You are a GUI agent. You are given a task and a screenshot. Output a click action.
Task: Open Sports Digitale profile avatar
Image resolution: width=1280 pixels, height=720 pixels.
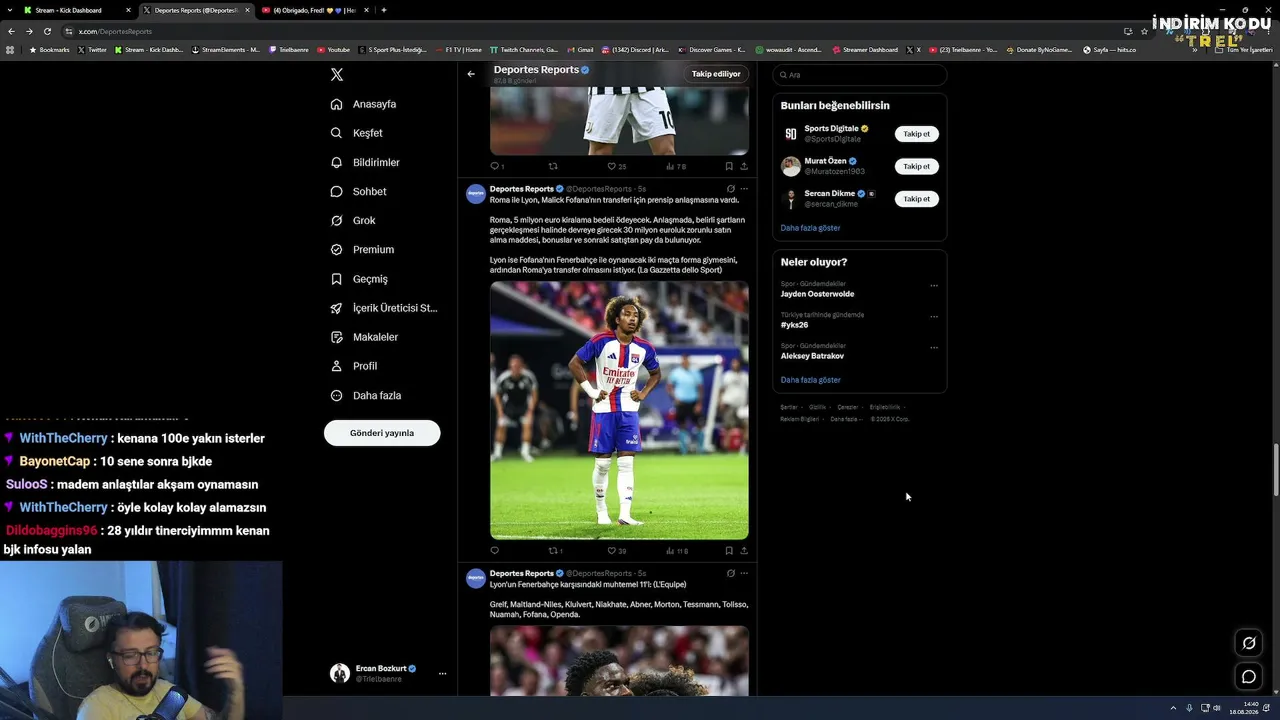pos(790,134)
